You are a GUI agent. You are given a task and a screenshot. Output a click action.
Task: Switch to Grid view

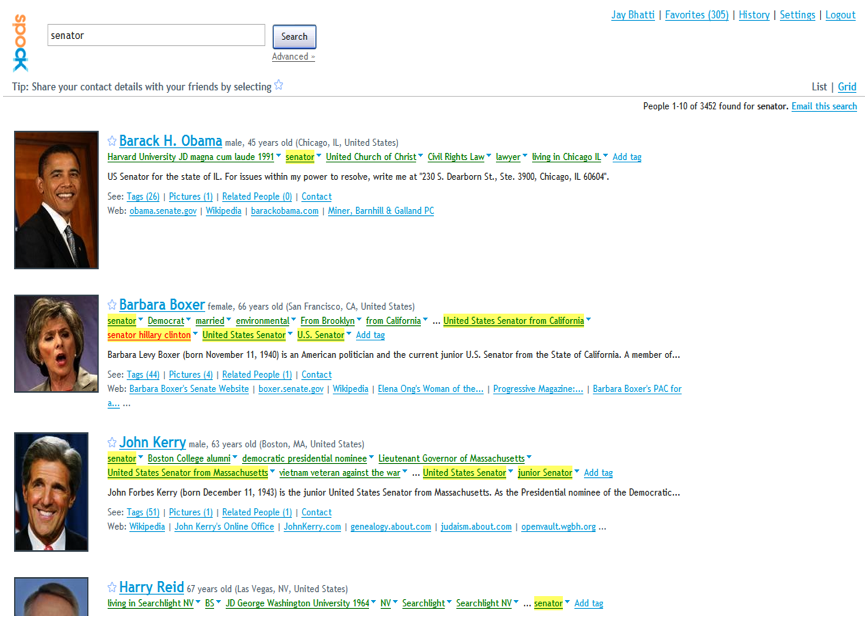tap(847, 87)
